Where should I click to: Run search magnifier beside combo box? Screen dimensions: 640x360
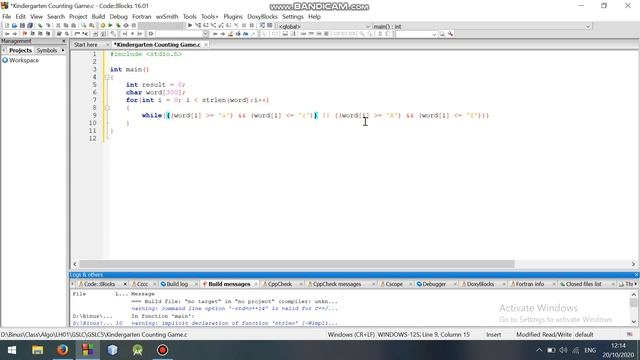(x=442, y=34)
